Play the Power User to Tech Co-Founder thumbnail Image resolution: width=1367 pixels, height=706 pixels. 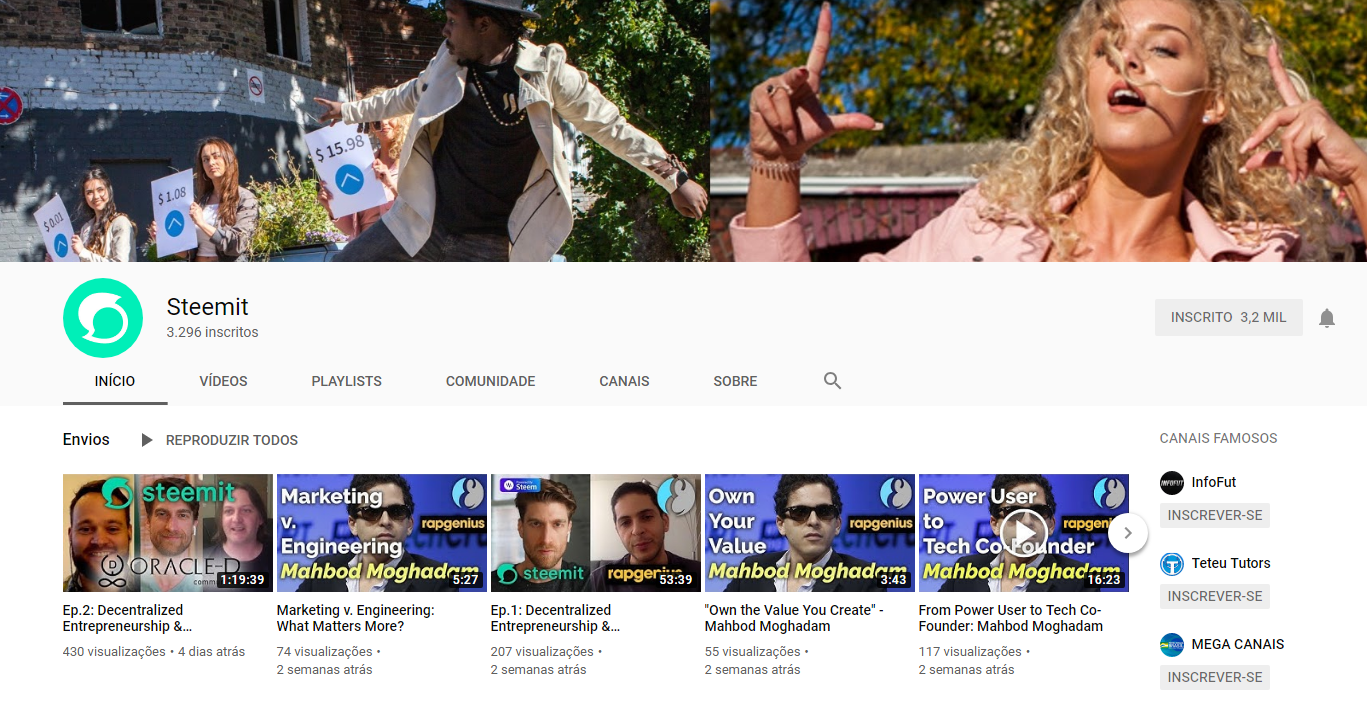pos(1024,533)
